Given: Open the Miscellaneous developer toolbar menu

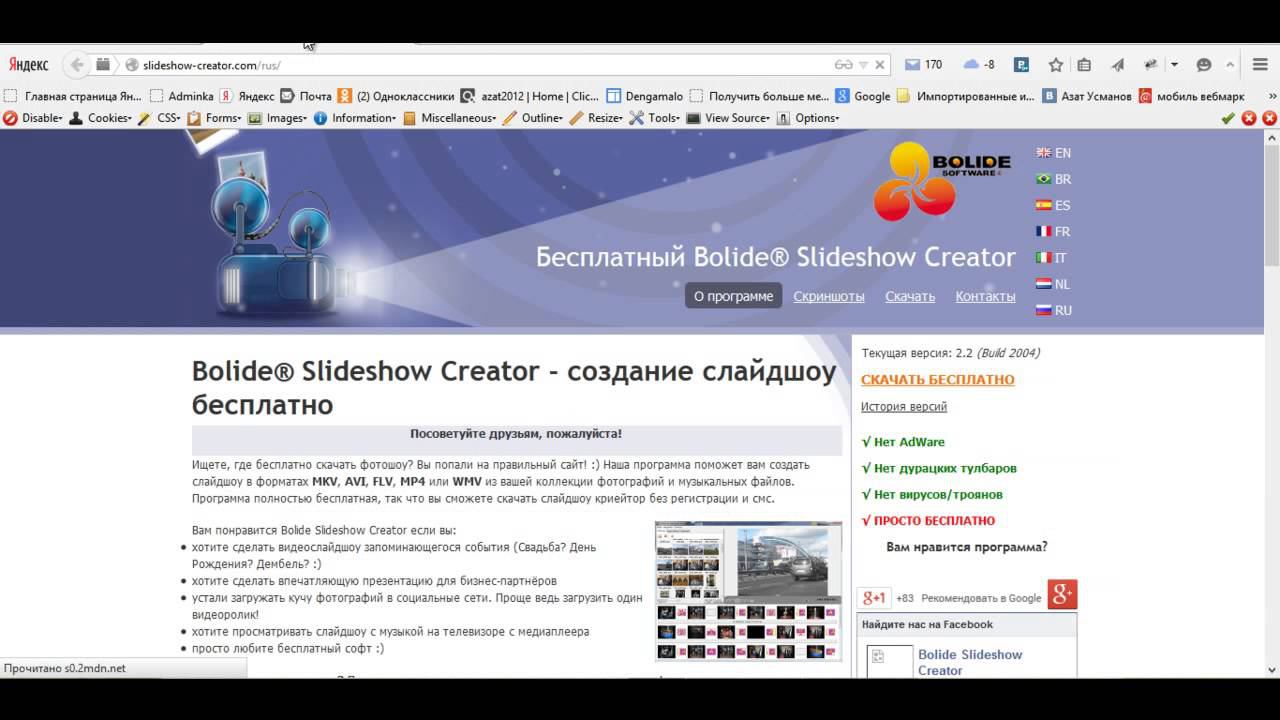Looking at the screenshot, I should coord(450,118).
